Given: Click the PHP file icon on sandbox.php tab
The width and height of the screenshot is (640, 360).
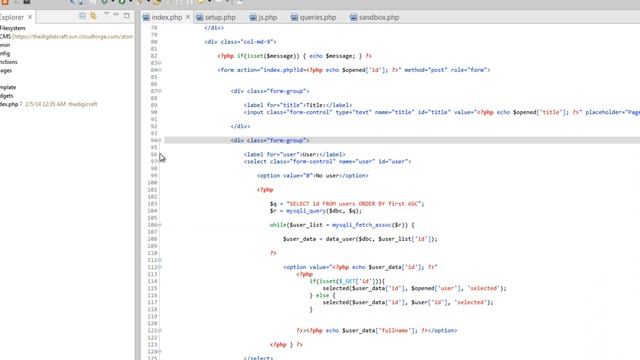Looking at the screenshot, I should [x=353, y=18].
